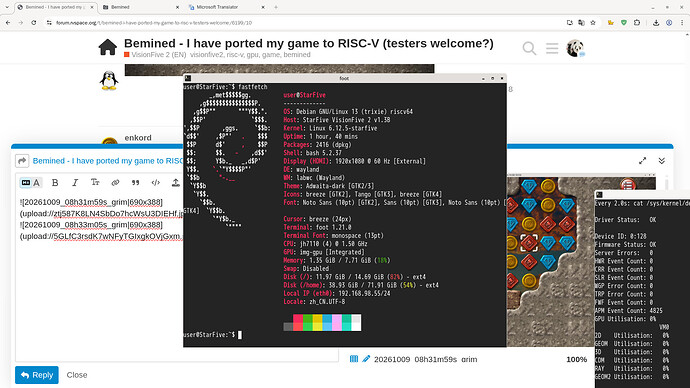Viewport: 690px width, 388px height.
Task: Switch to the Bemined browser tab
Action: click(x=140, y=7)
